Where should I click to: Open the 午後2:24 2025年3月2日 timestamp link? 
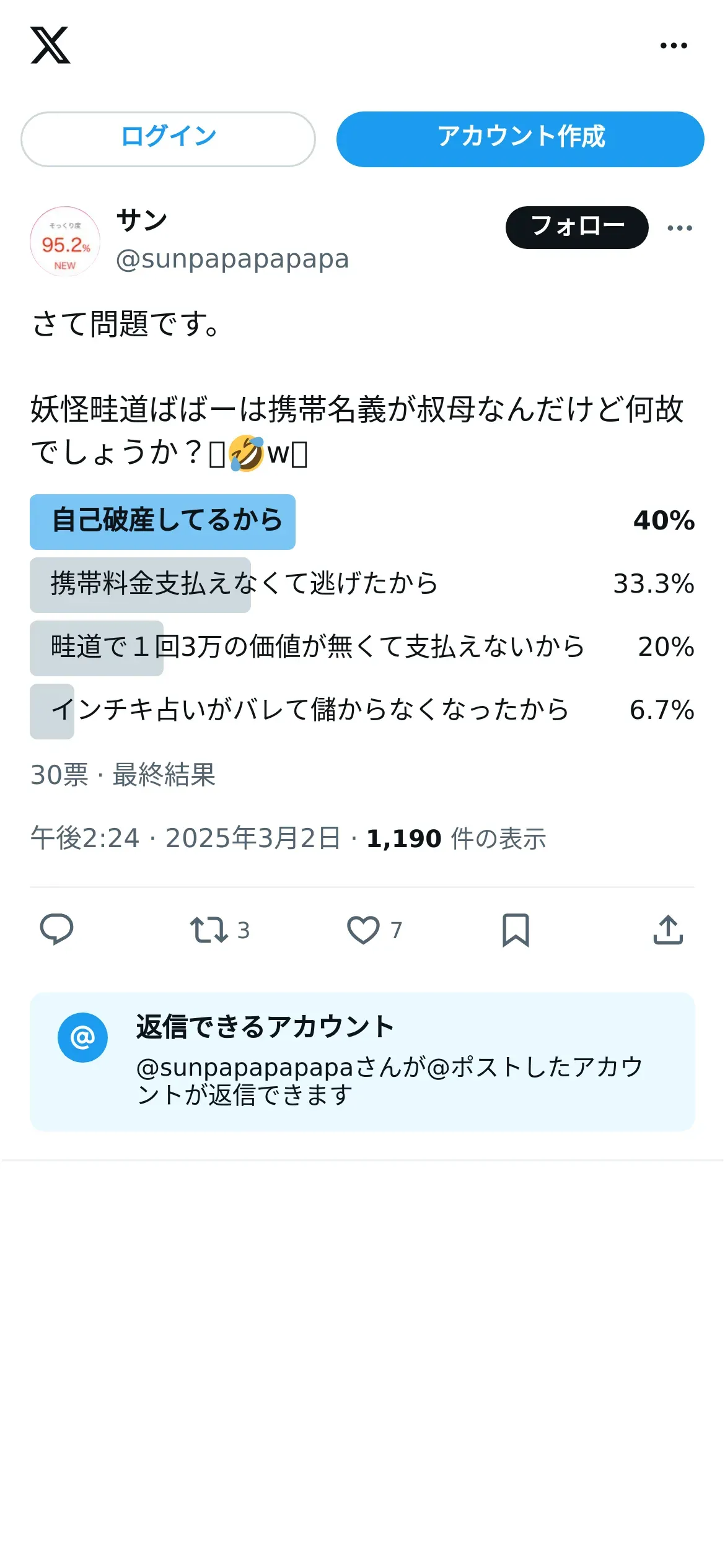(185, 838)
